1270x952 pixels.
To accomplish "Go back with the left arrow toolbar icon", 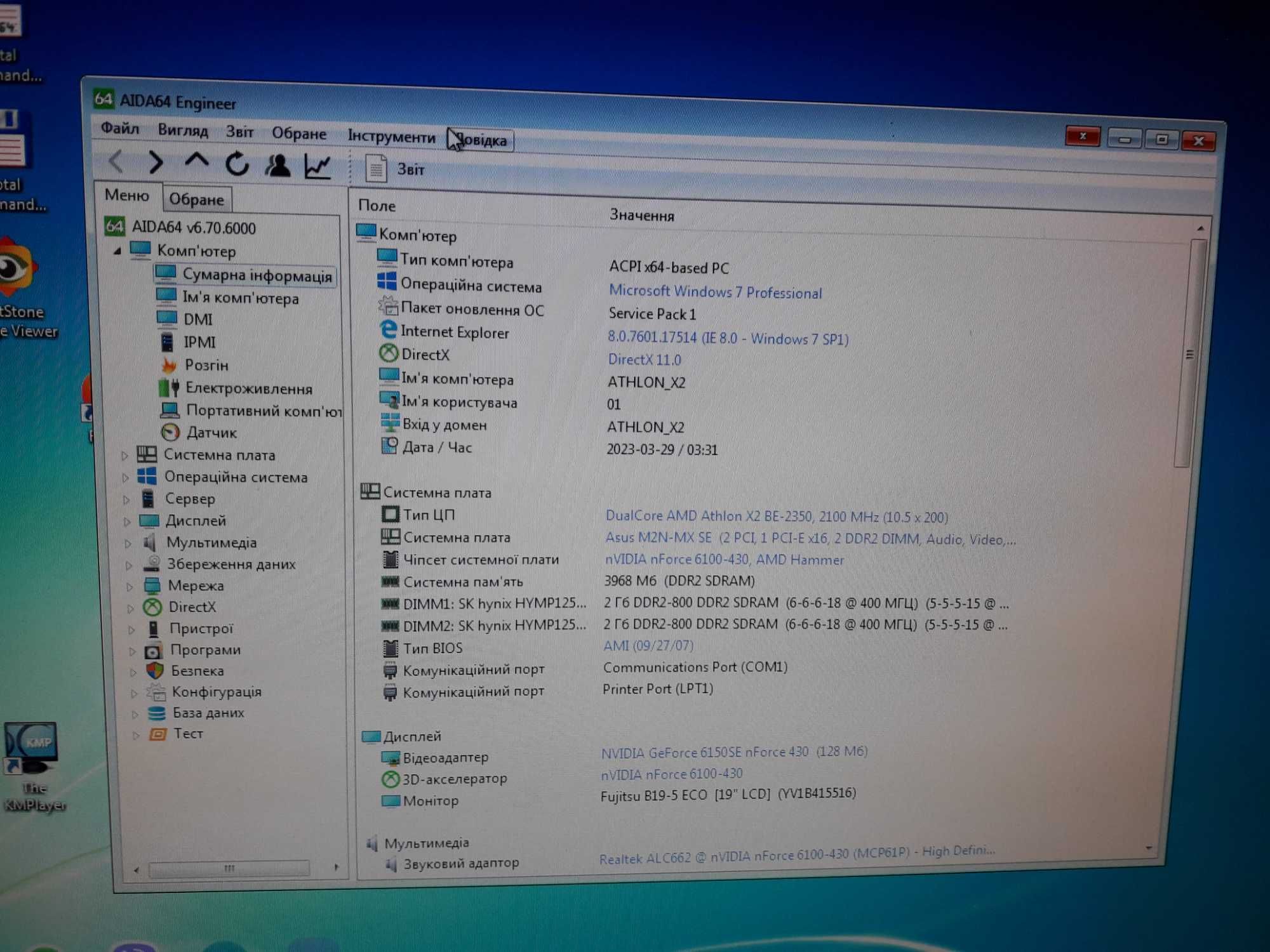I will [x=116, y=161].
